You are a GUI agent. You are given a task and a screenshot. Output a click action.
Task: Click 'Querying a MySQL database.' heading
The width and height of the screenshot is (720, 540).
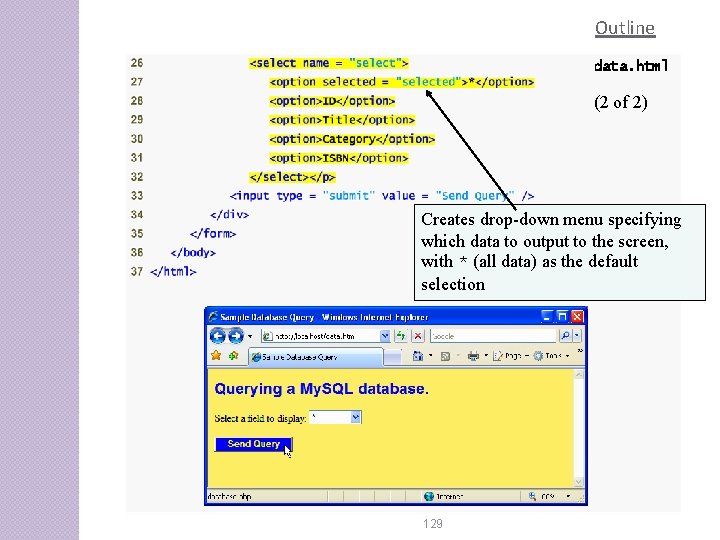[x=321, y=389]
